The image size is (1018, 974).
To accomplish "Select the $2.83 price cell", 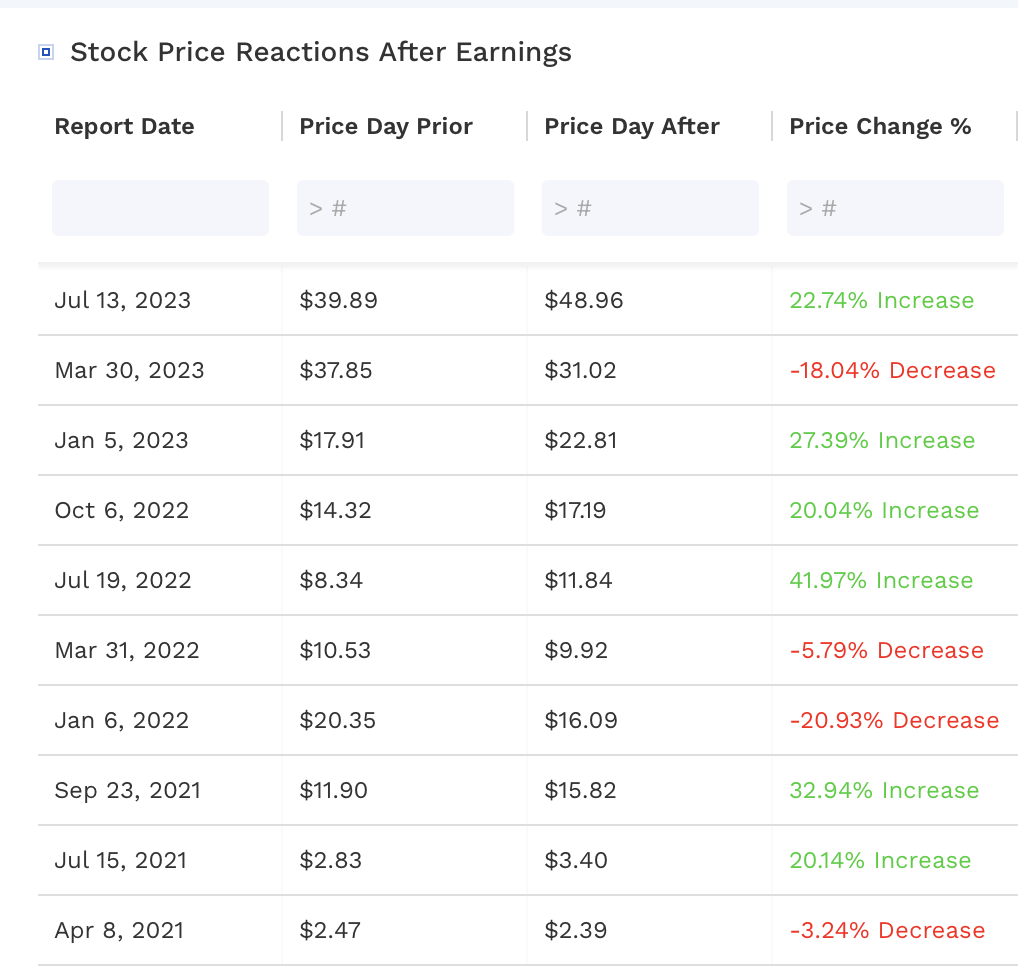I will tap(332, 860).
